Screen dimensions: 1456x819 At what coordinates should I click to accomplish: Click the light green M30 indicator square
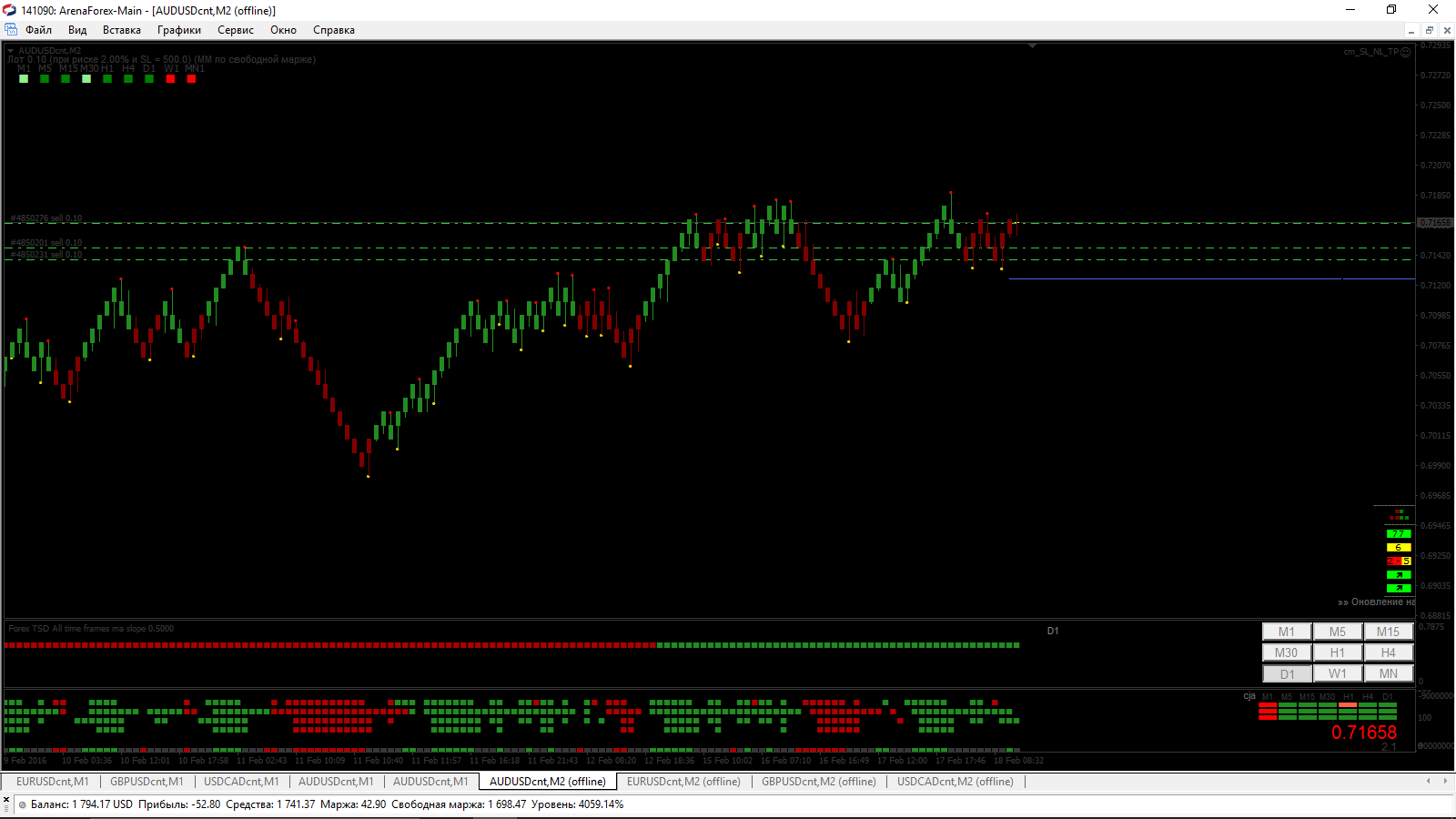[86, 79]
